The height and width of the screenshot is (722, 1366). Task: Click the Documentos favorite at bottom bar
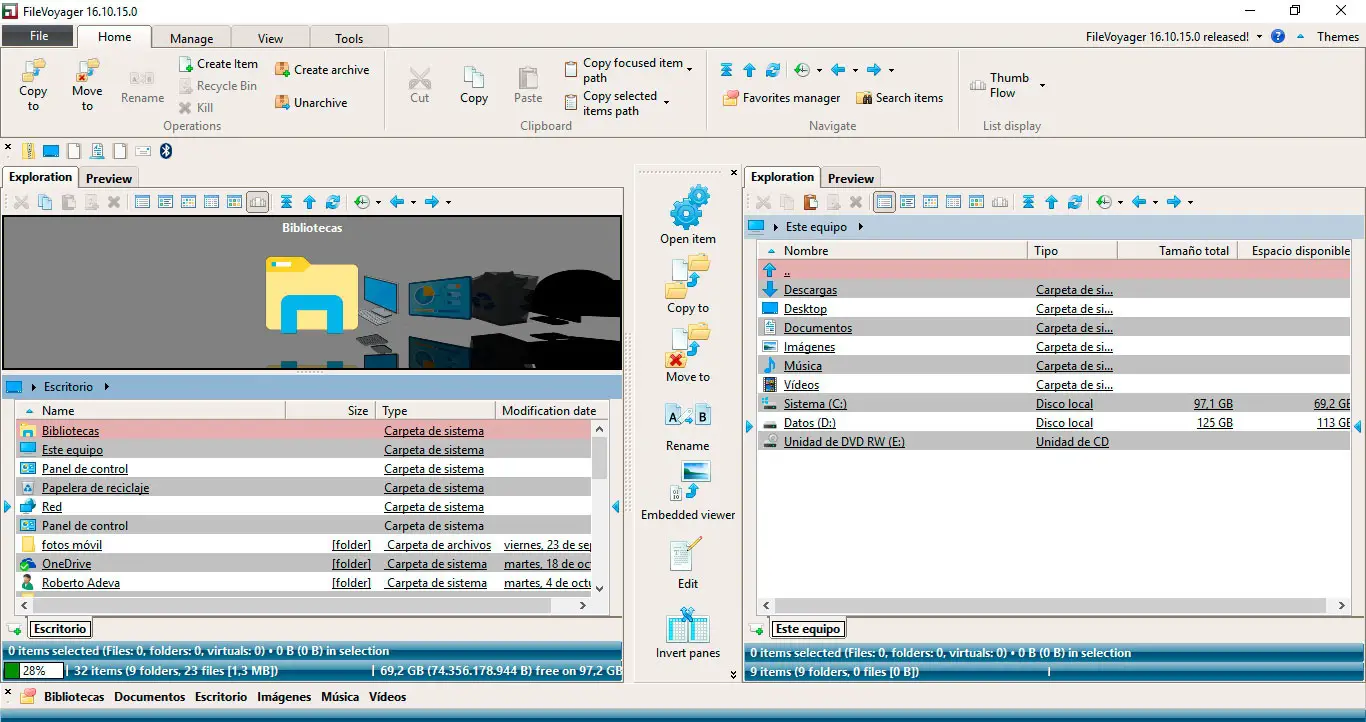coord(149,697)
